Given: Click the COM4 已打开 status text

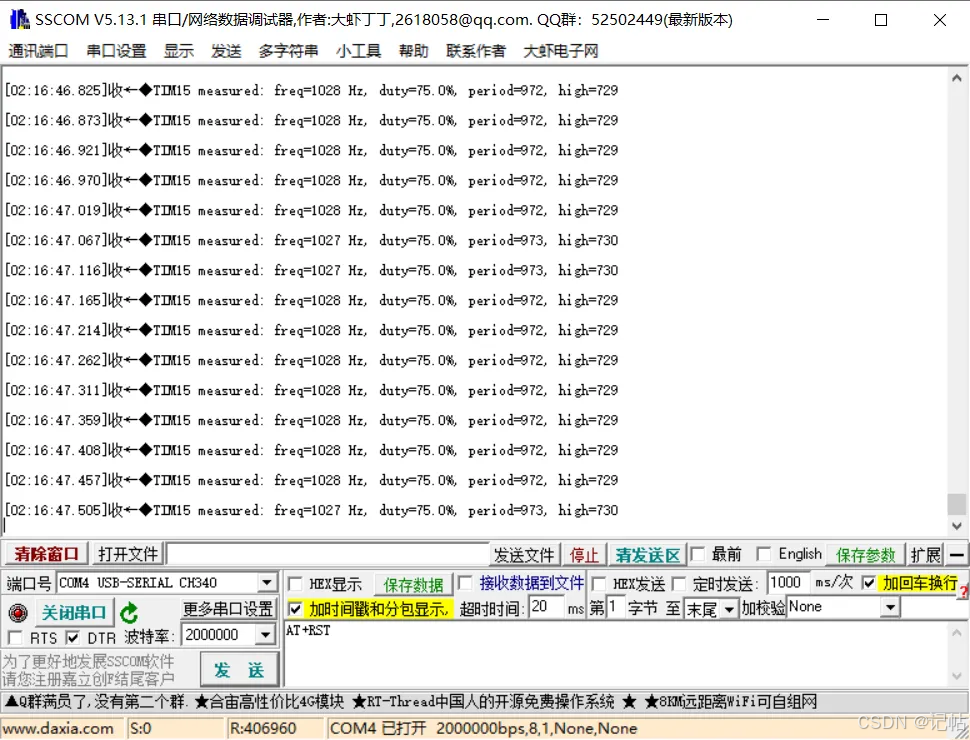Looking at the screenshot, I should (483, 728).
